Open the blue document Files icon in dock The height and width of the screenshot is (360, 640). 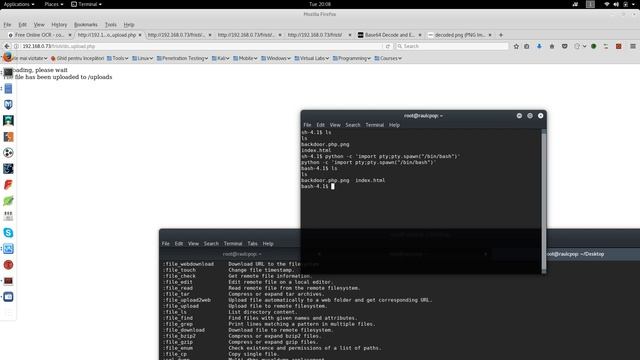tap(8, 89)
